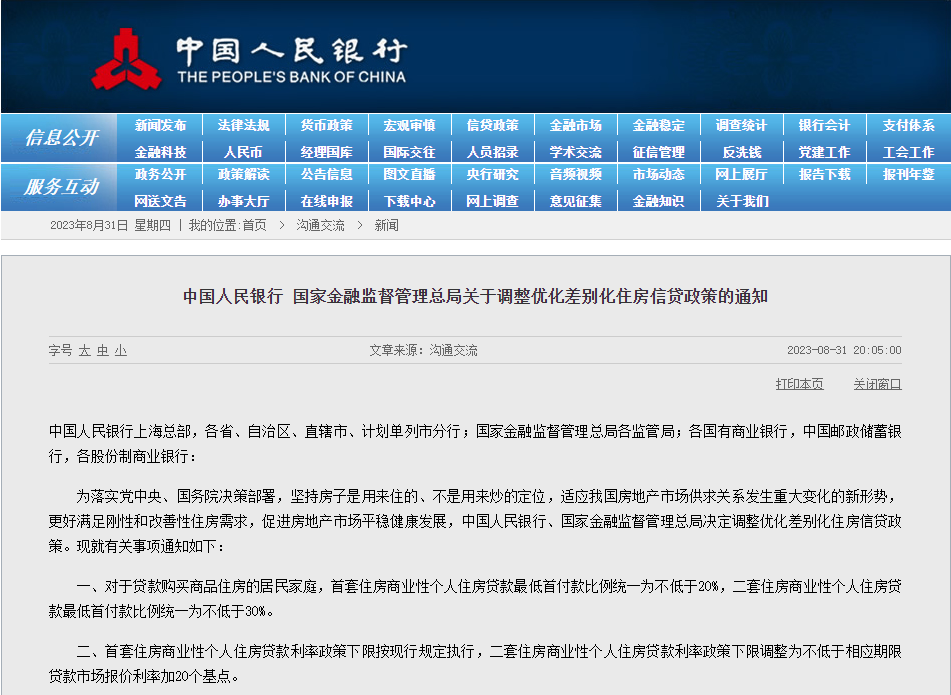Go to 学术交流 section
Screen dimensions: 951x695
(x=576, y=152)
